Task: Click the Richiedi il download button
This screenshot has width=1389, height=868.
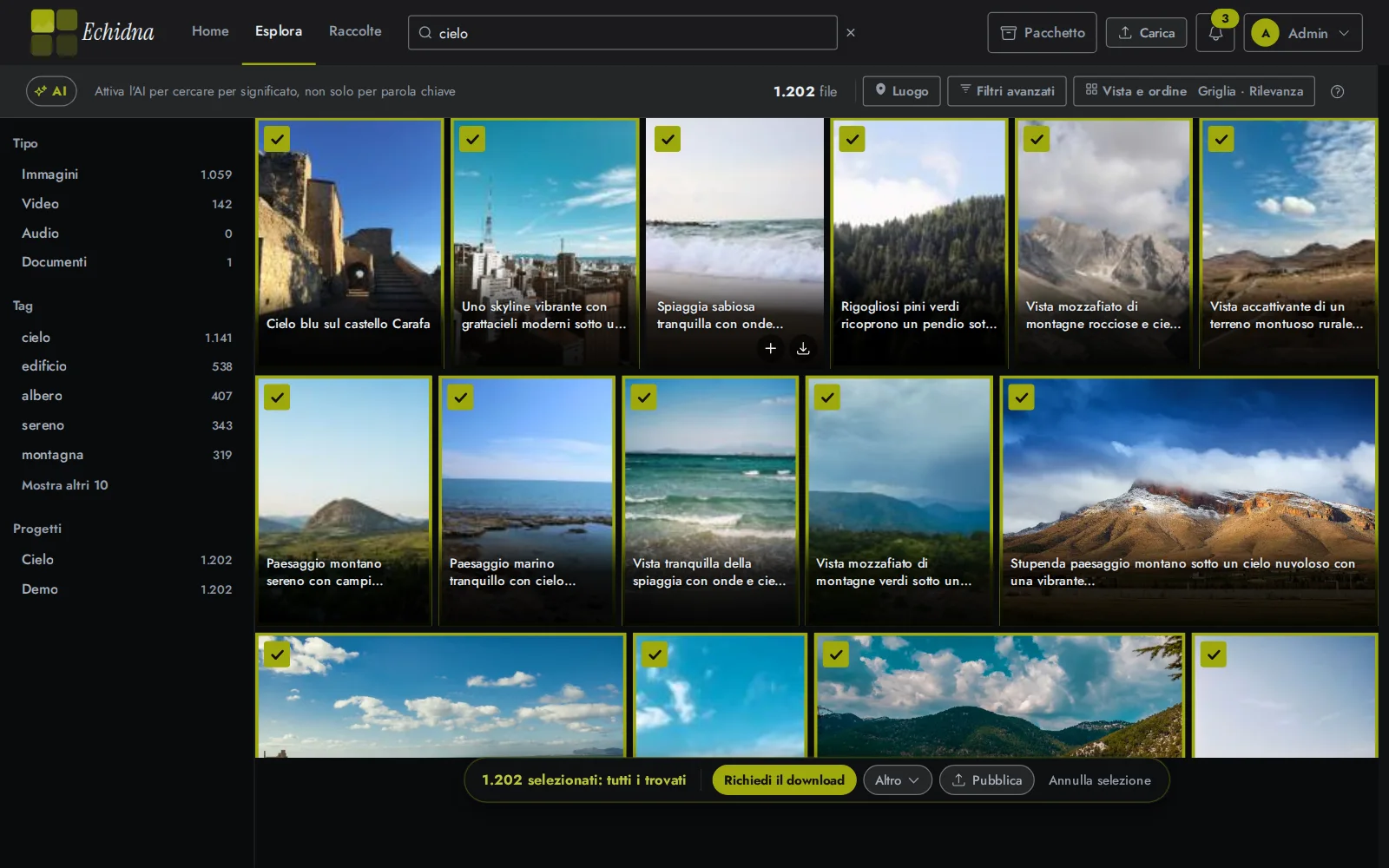Action: point(784,780)
